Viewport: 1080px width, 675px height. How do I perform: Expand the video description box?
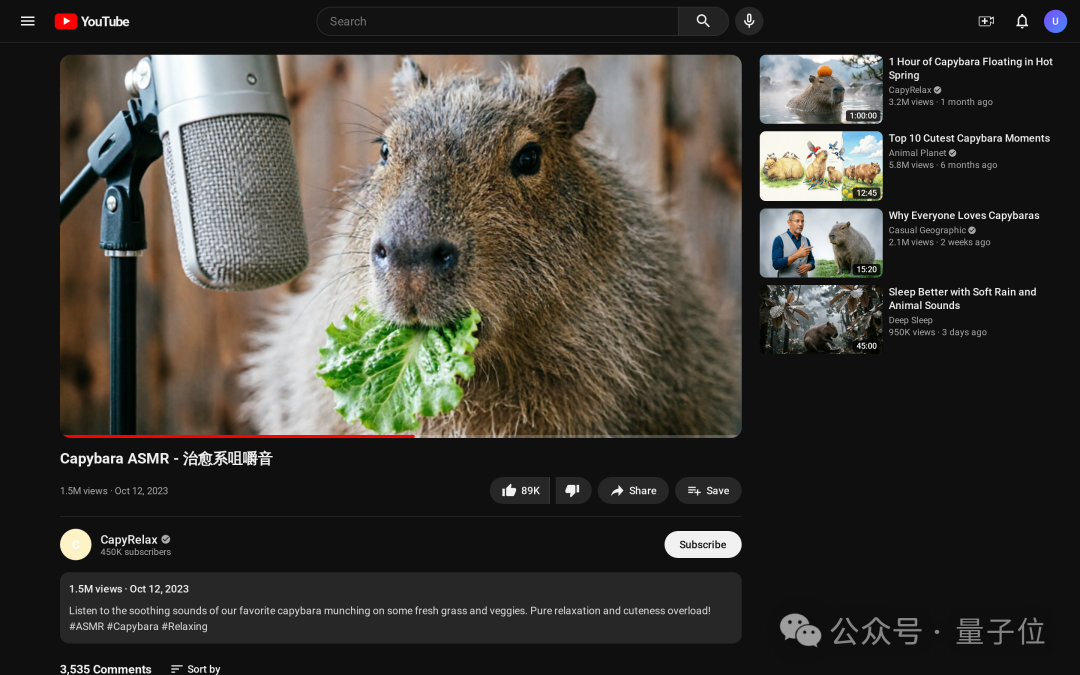point(400,608)
